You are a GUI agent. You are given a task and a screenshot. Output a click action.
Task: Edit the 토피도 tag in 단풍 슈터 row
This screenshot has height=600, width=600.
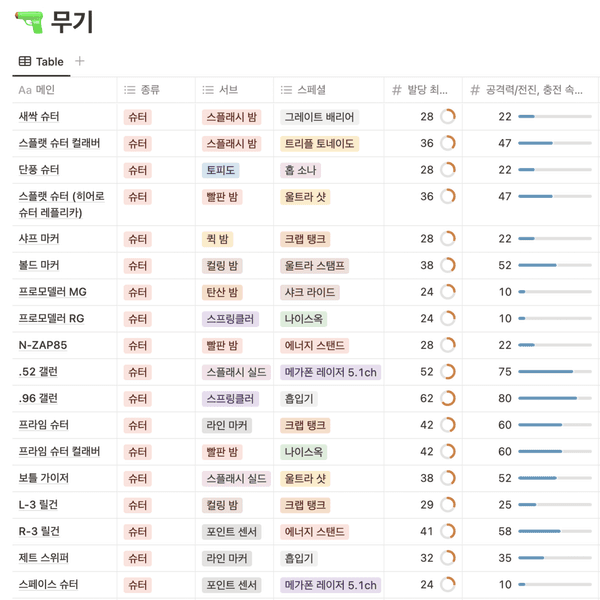220,170
